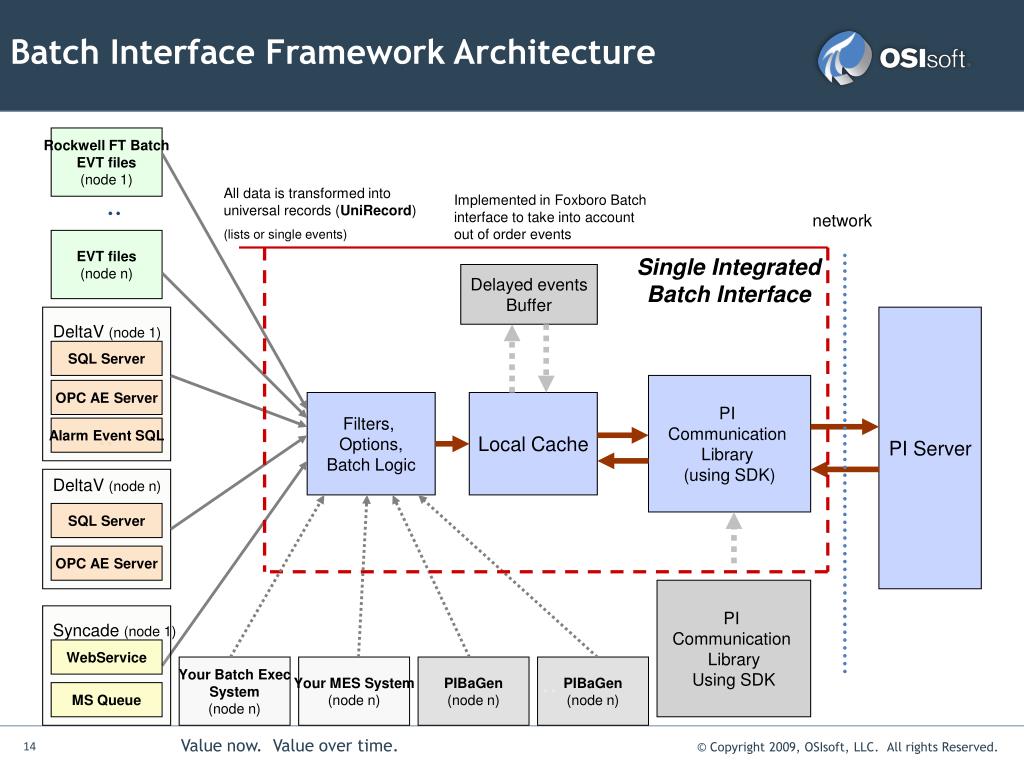The image size is (1024, 768).
Task: Select the Alarm Event SQL box
Action: coord(106,436)
